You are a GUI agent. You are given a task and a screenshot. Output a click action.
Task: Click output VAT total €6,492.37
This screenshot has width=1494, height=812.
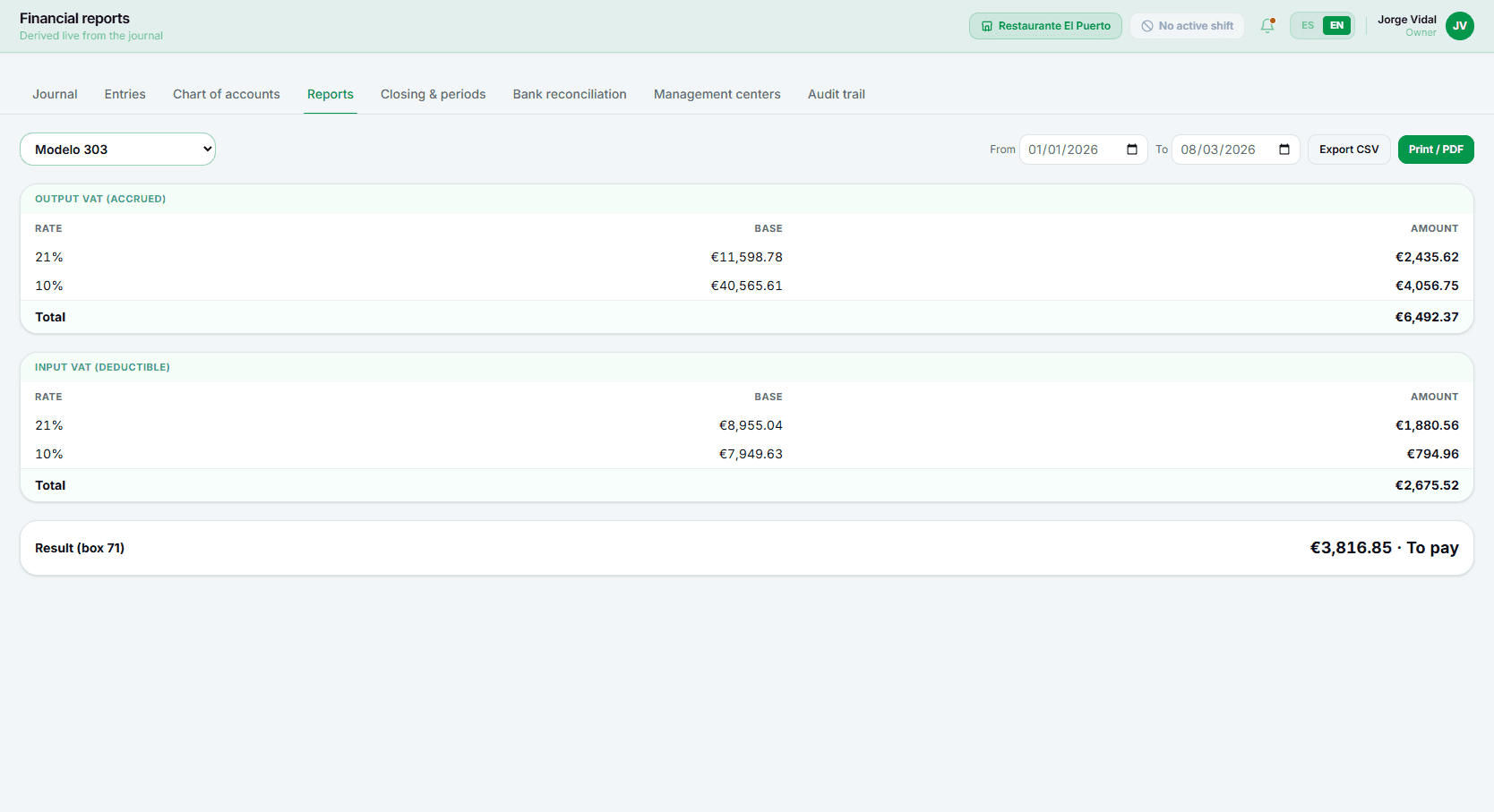click(x=1427, y=317)
